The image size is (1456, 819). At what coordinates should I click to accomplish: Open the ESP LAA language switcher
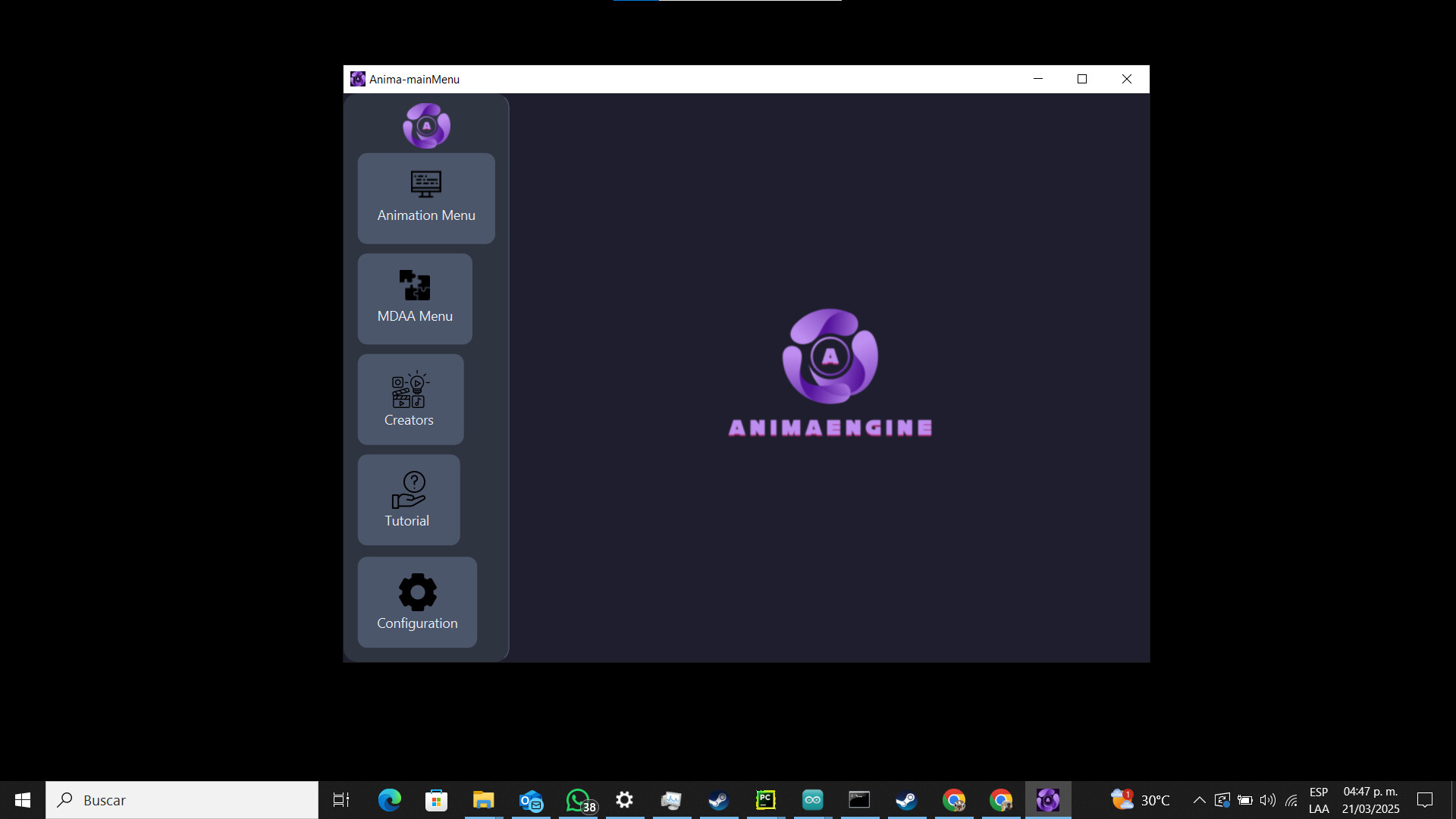(x=1319, y=799)
